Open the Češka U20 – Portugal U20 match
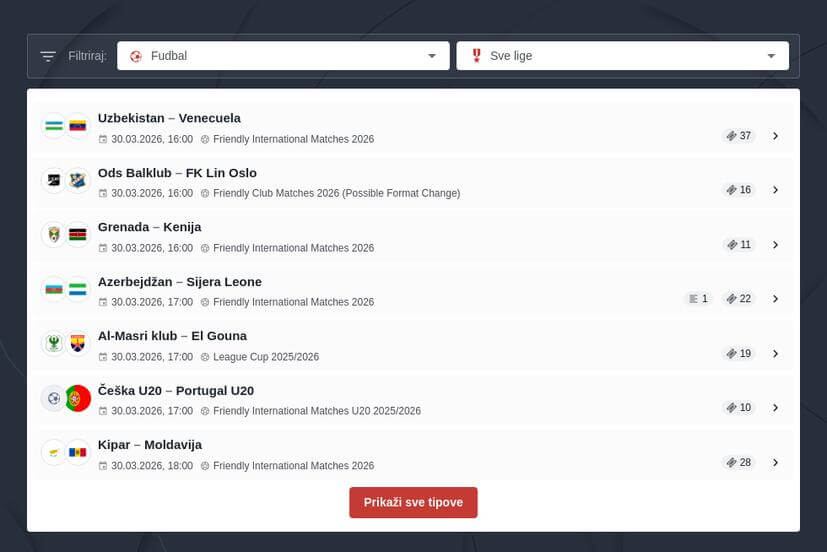This screenshot has height=552, width=827. pos(175,390)
